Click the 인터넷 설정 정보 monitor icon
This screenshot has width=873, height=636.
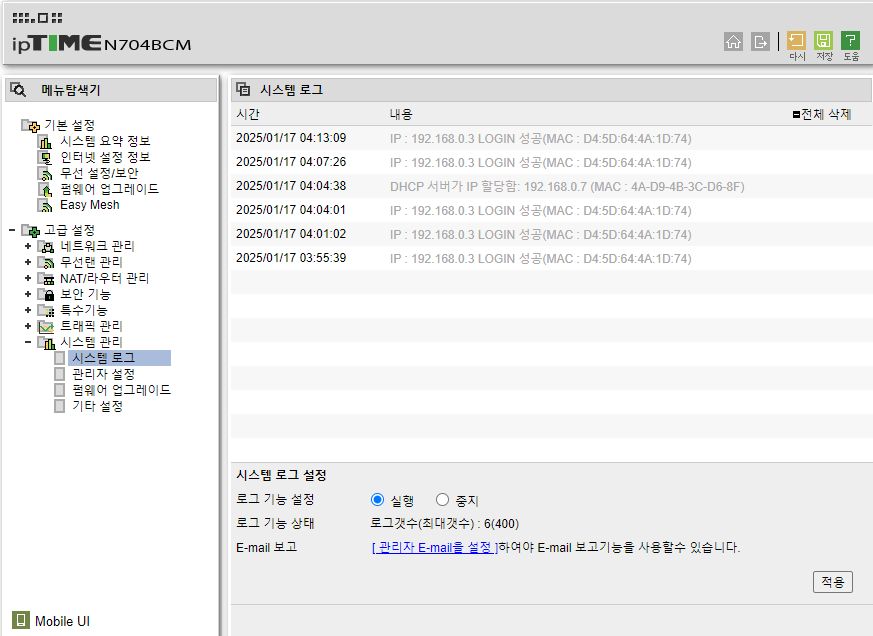pos(45,158)
